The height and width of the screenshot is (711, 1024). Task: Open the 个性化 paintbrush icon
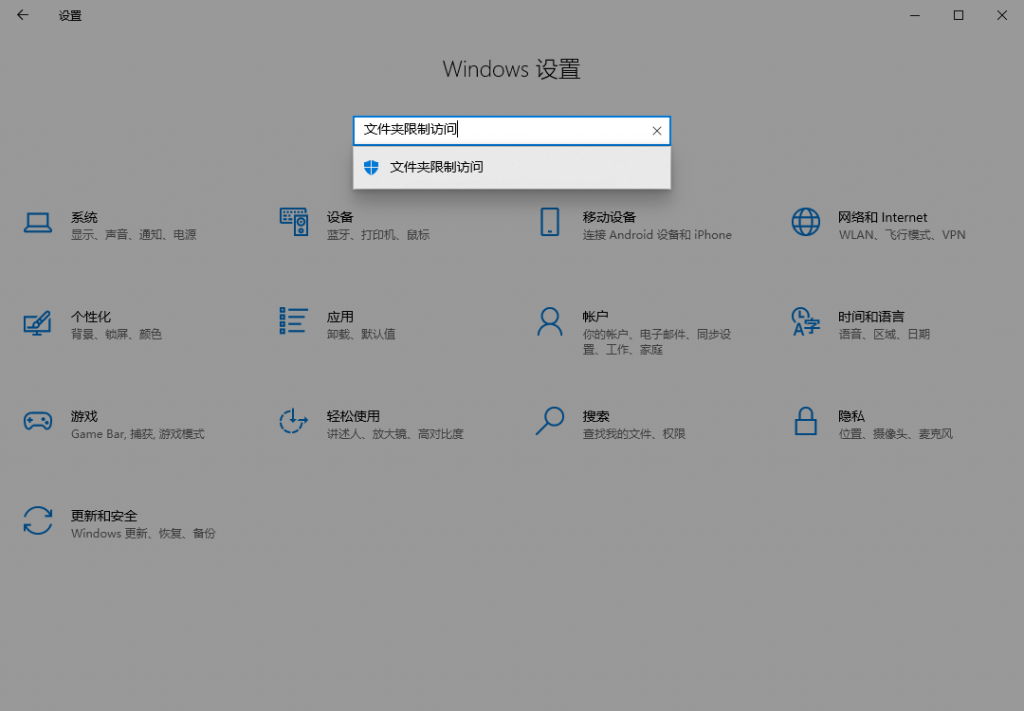coord(38,323)
